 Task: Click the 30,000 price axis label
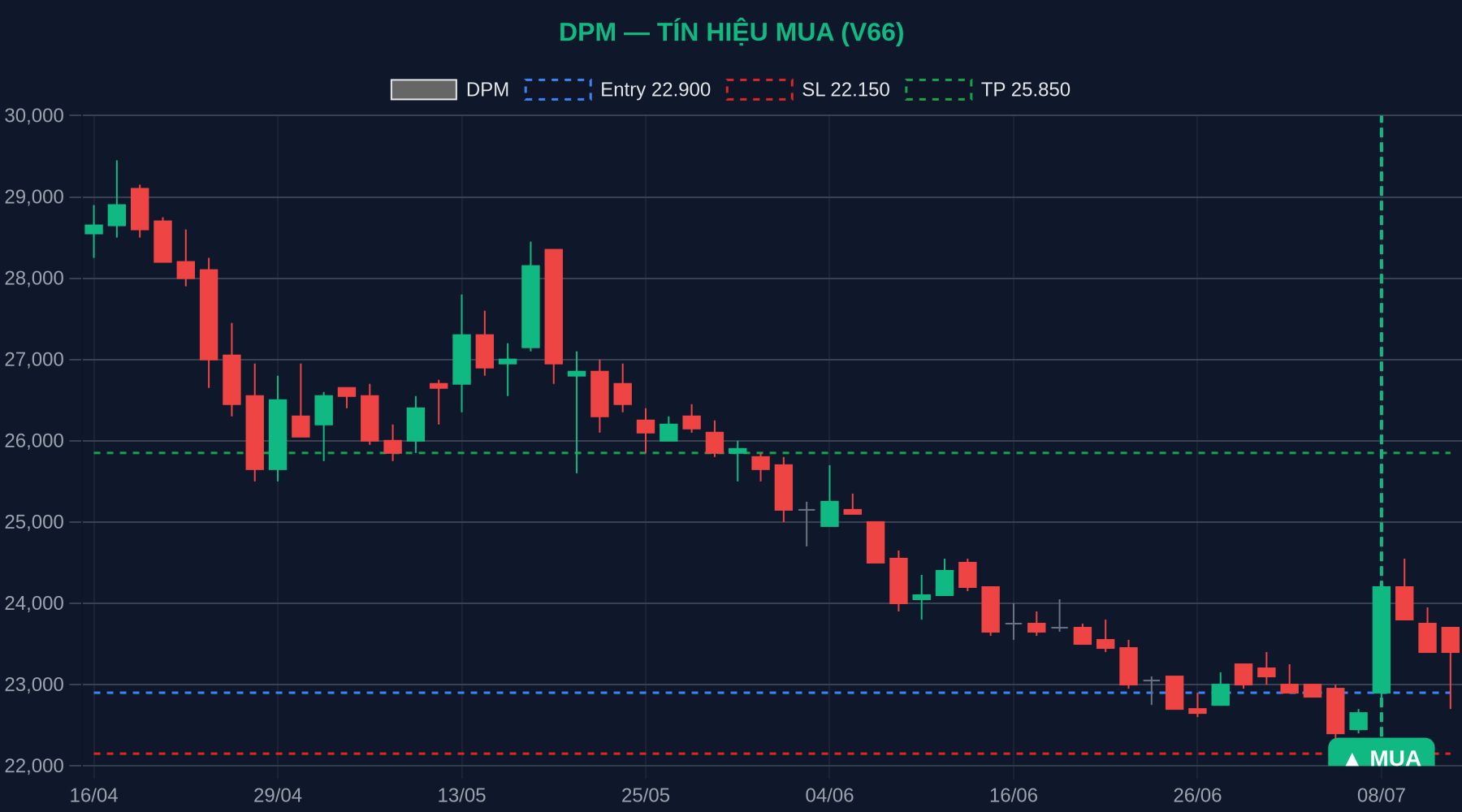(34, 115)
